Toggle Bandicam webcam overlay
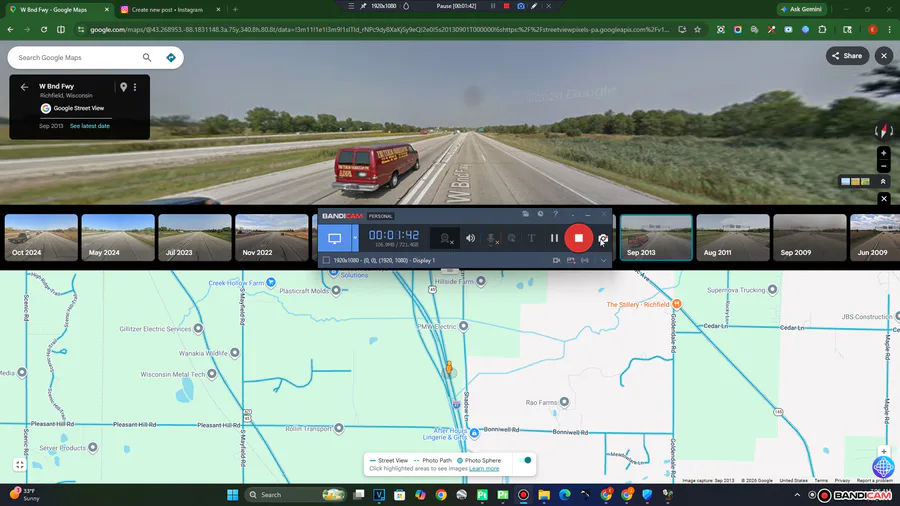Viewport: 900px width, 506px height. click(445, 238)
